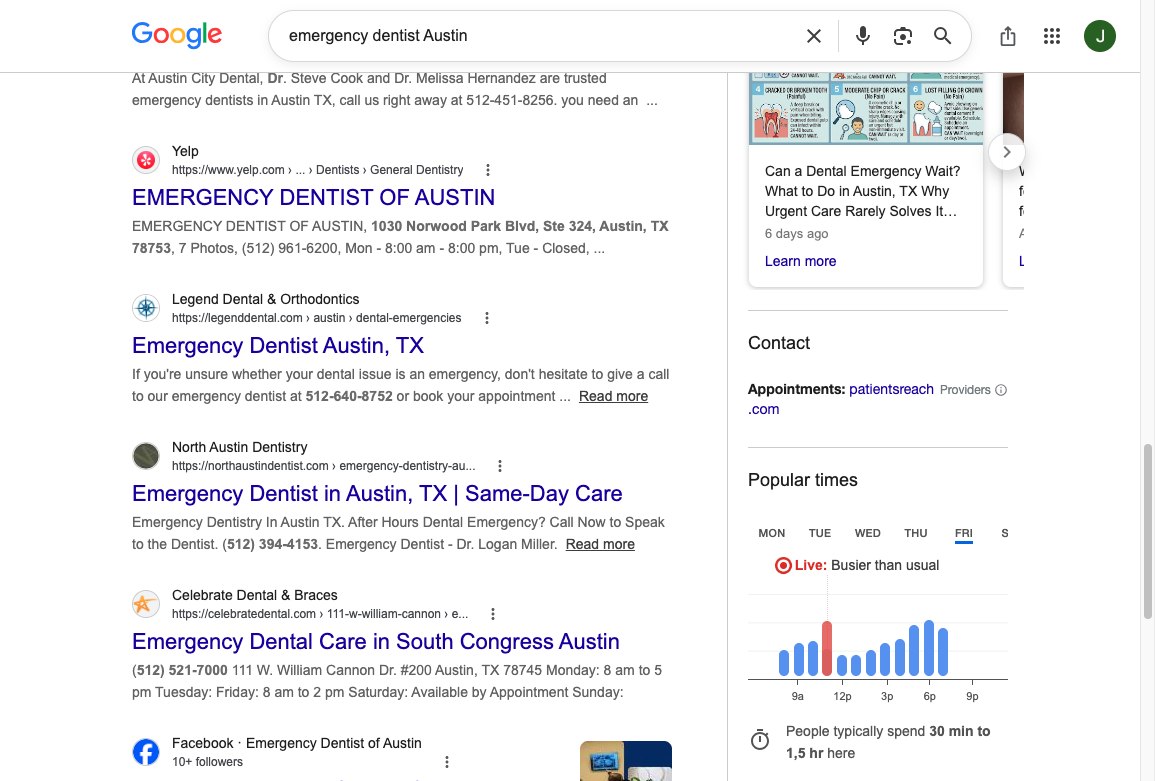Click the magnifying glass search button
The image size is (1155, 781).
[x=942, y=36]
